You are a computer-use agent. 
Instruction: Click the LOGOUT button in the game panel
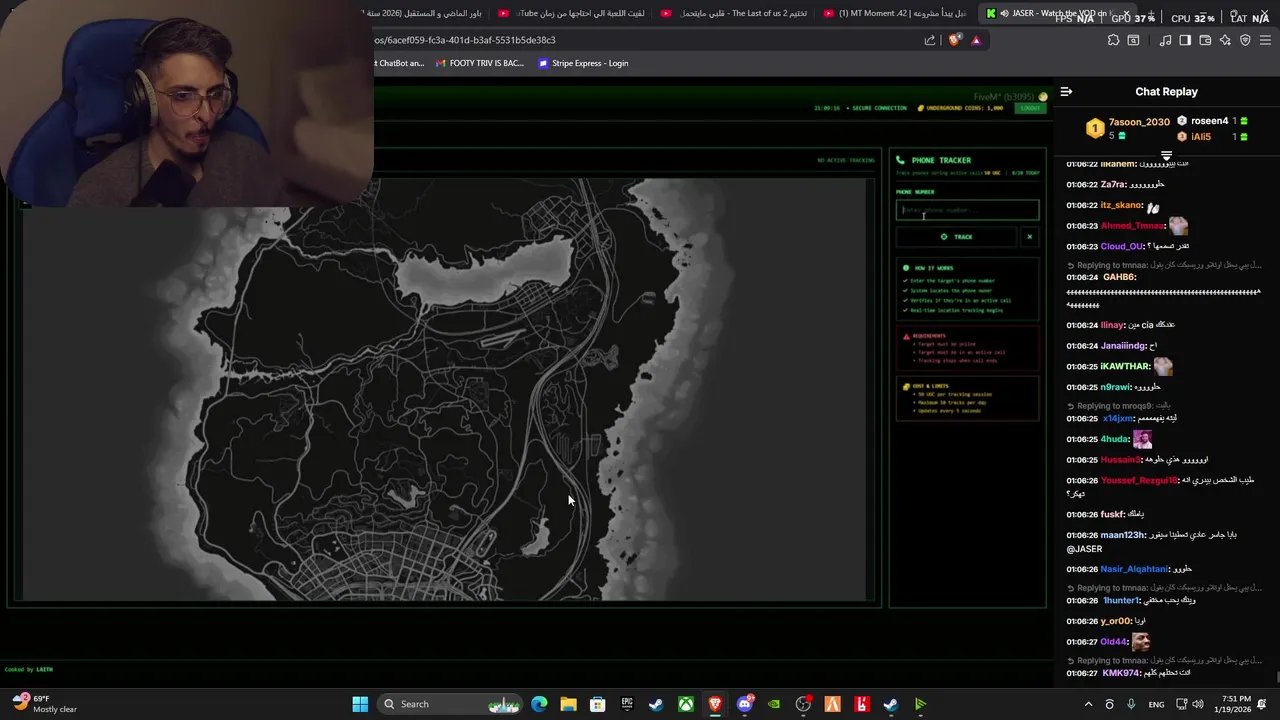(1029, 108)
